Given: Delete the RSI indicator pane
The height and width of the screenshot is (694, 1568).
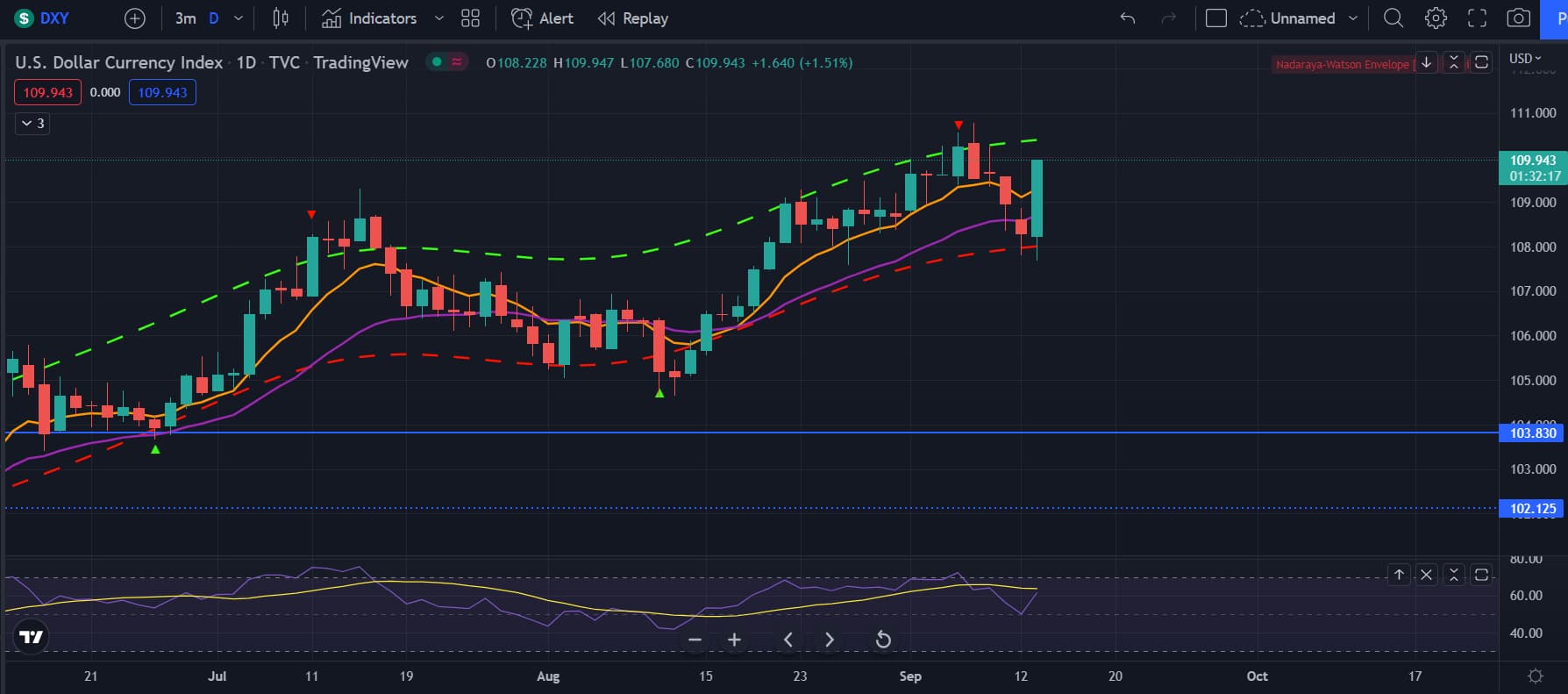Looking at the screenshot, I should click(1427, 575).
